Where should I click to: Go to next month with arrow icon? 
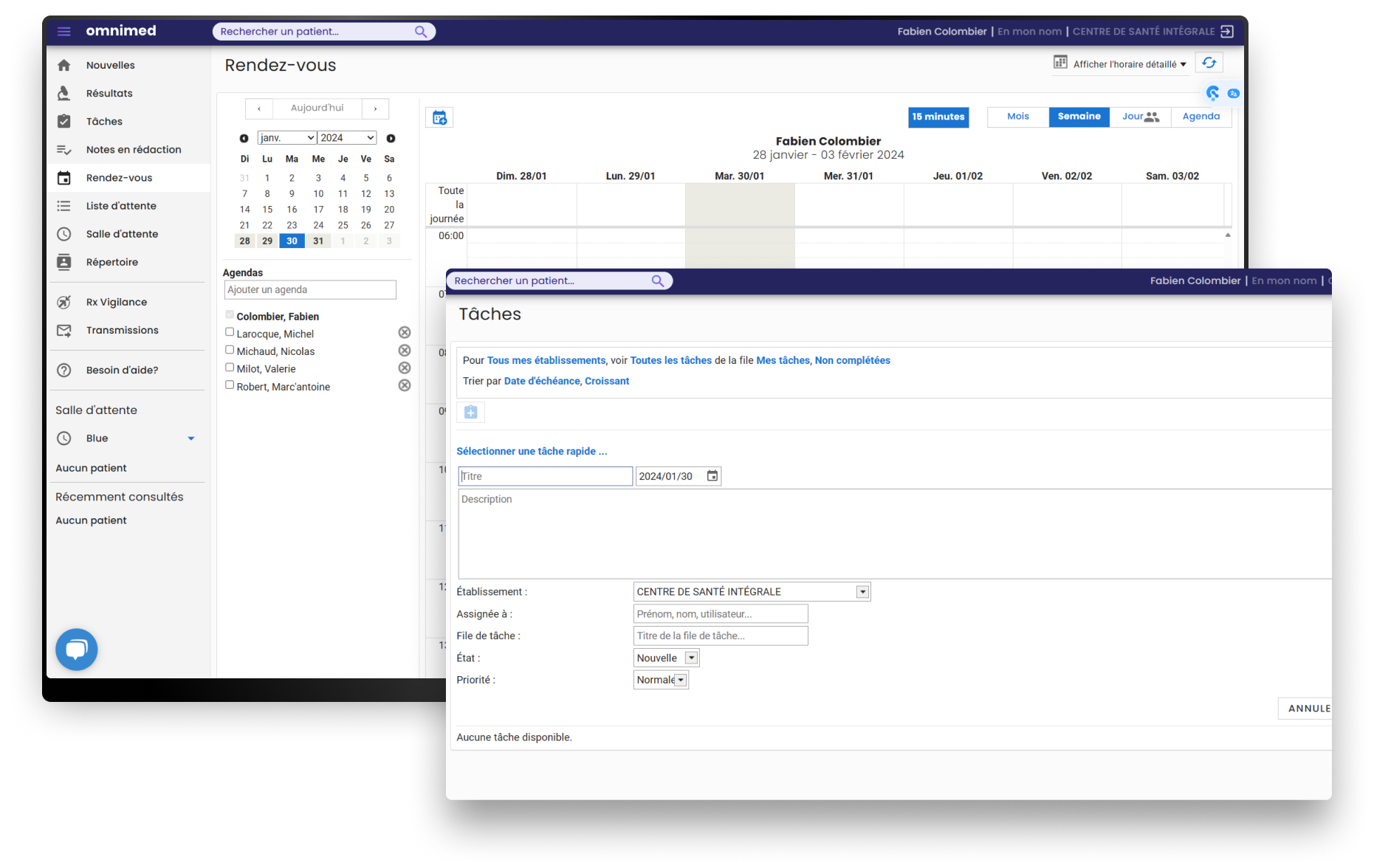coord(391,138)
